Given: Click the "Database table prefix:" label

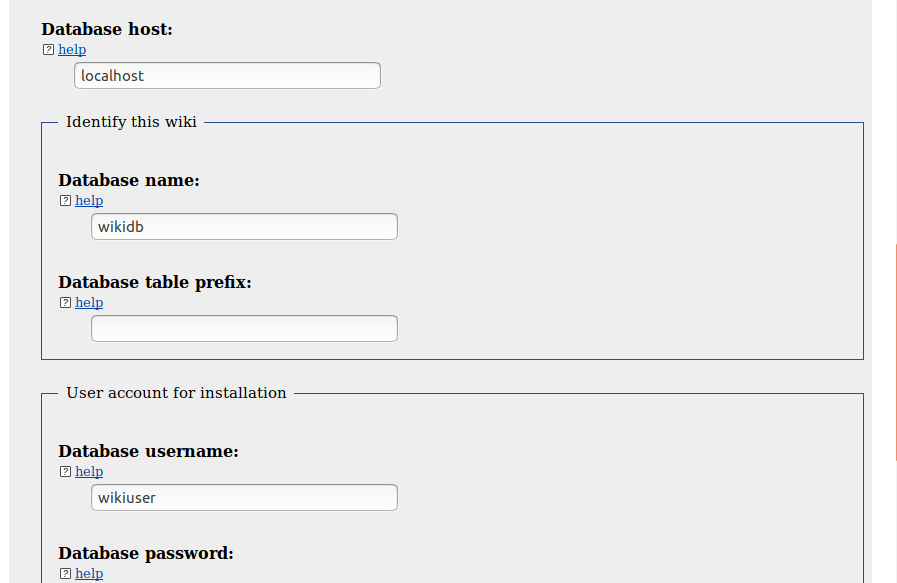Looking at the screenshot, I should coord(155,283).
